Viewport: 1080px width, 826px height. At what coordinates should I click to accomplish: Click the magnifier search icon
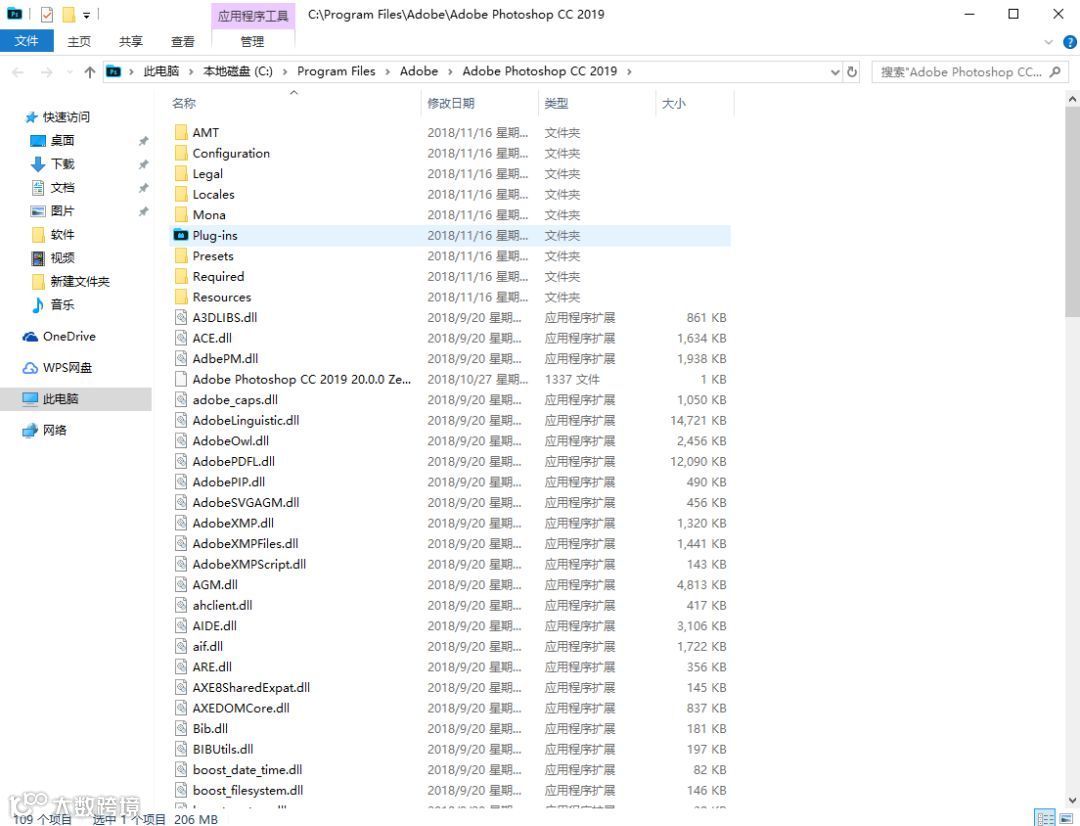click(x=1055, y=72)
